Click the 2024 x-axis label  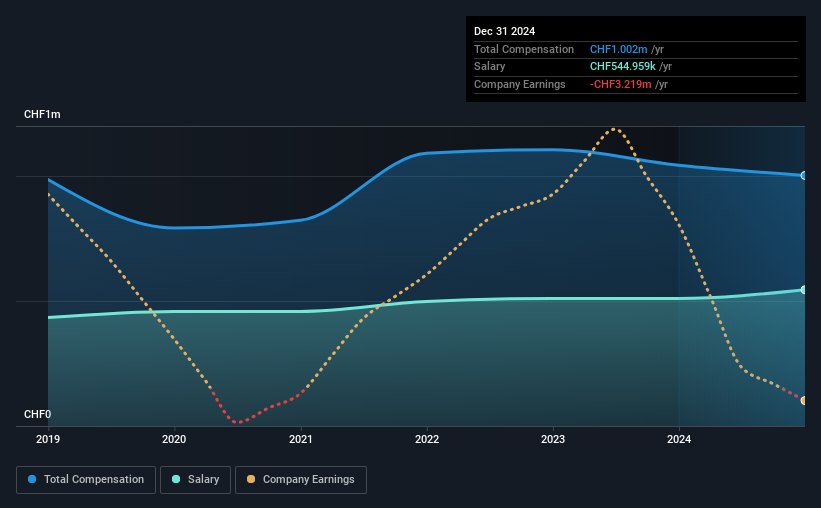pyautogui.click(x=679, y=439)
